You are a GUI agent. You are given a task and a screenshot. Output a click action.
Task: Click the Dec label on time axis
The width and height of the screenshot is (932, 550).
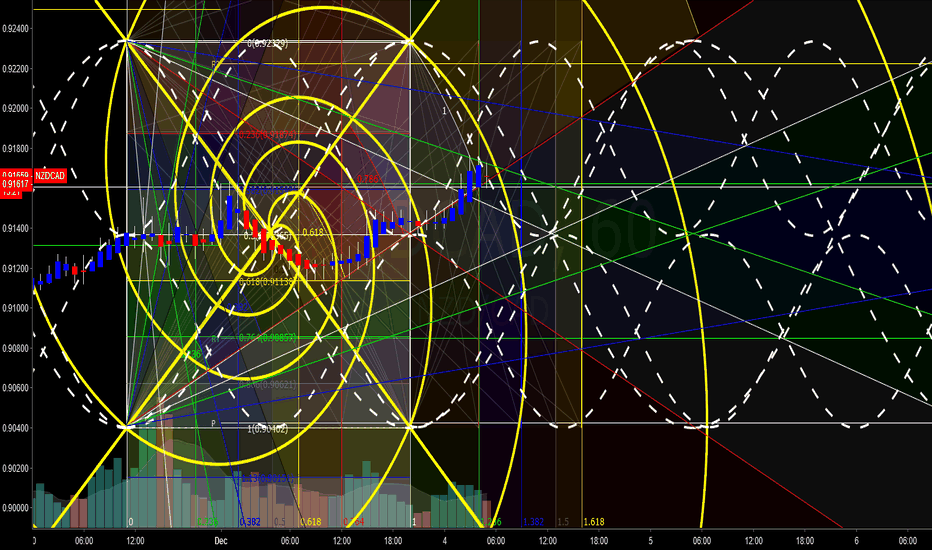(x=221, y=540)
